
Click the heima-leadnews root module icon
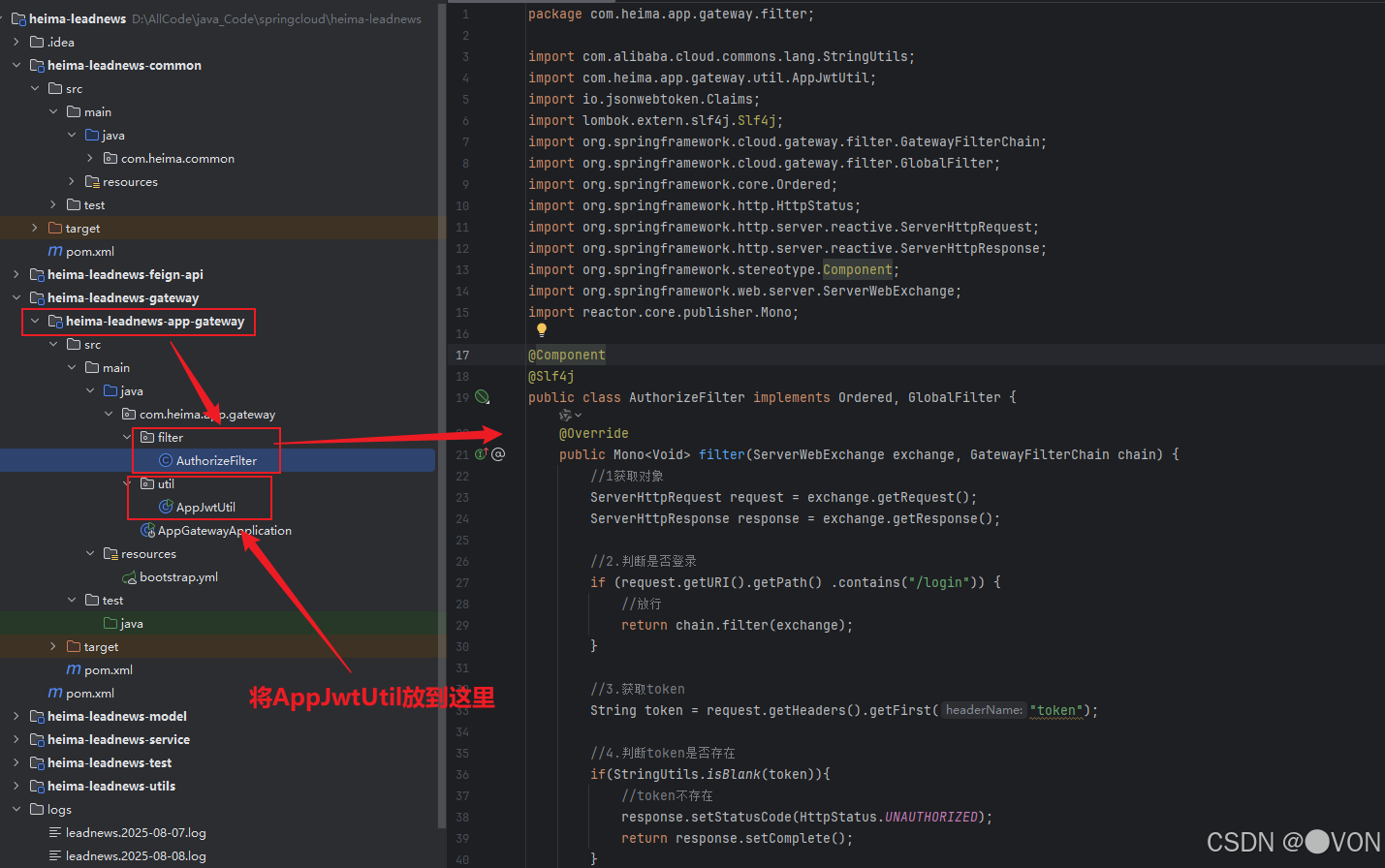[x=18, y=19]
